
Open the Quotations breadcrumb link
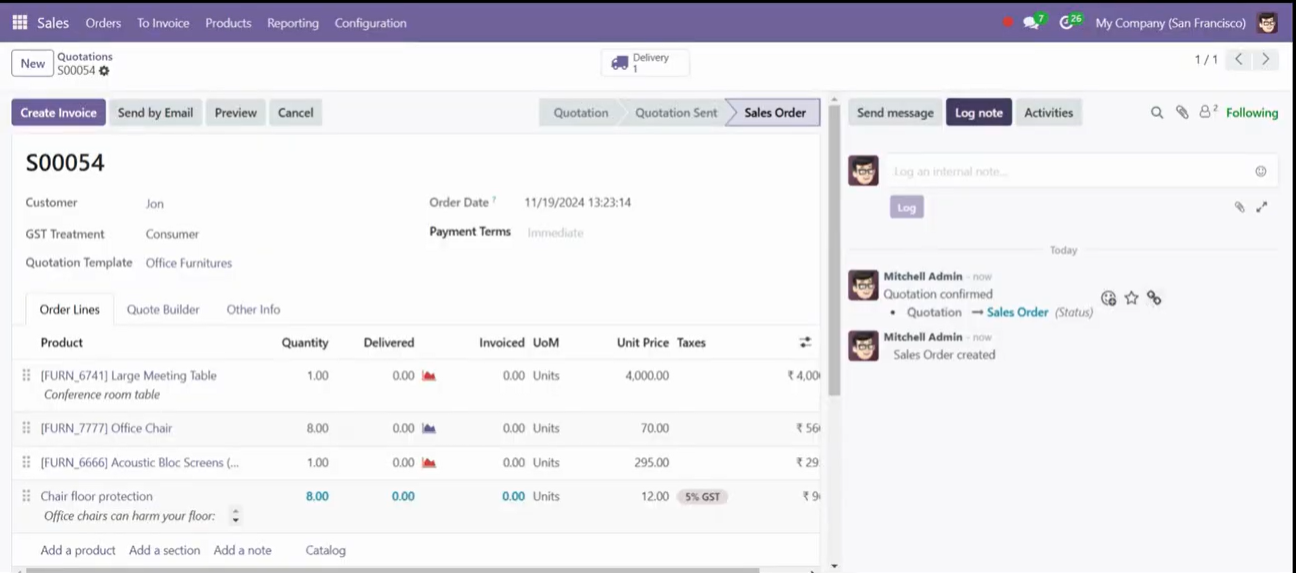85,57
